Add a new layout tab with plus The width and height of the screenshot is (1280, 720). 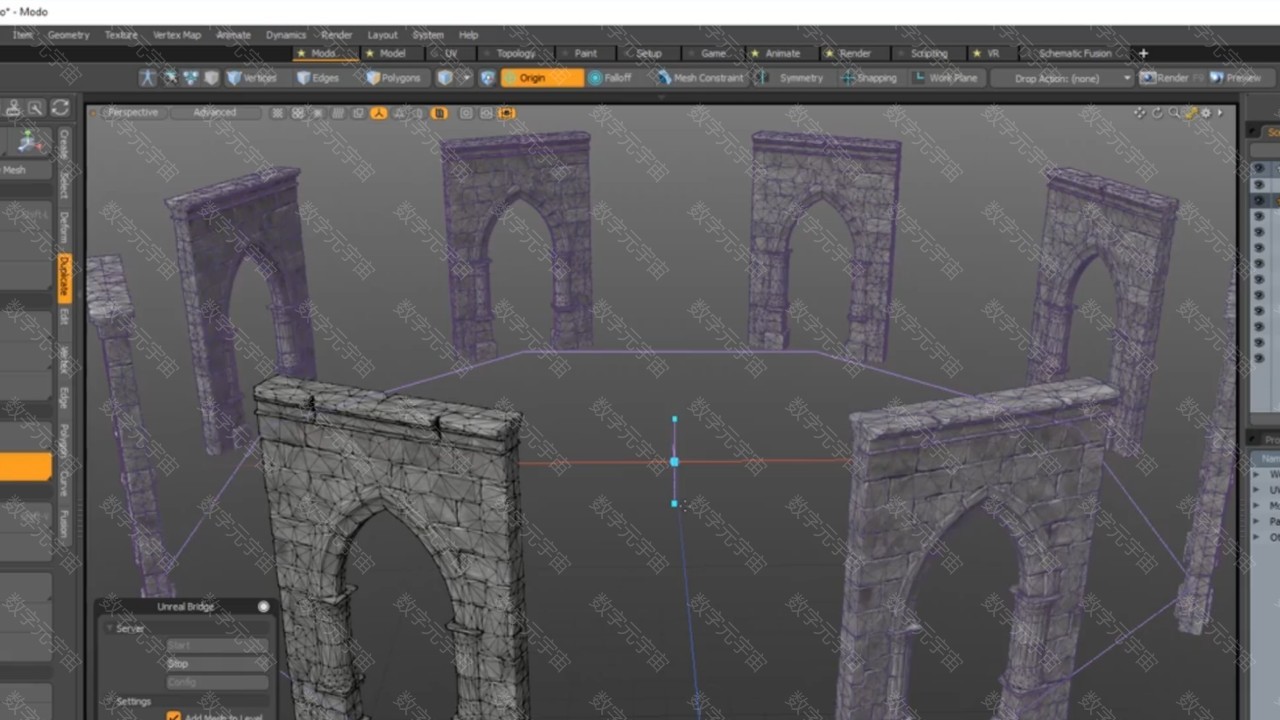click(x=1143, y=53)
